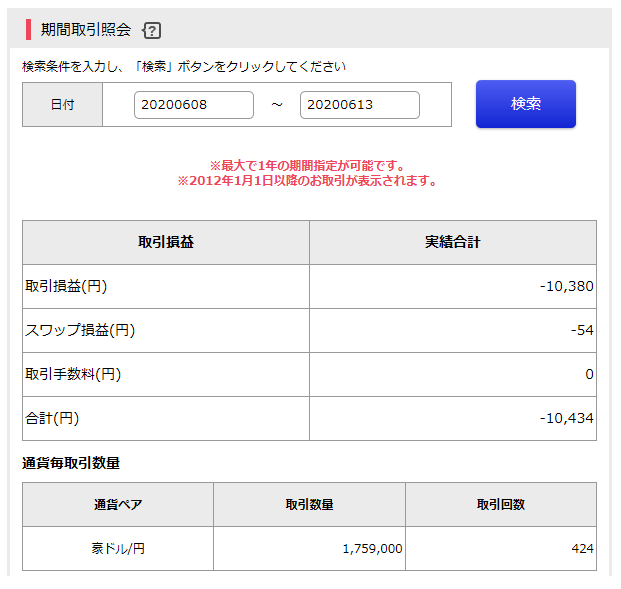Click the 合計(円) row label
Screen dimensions: 621x589
[x=52, y=418]
